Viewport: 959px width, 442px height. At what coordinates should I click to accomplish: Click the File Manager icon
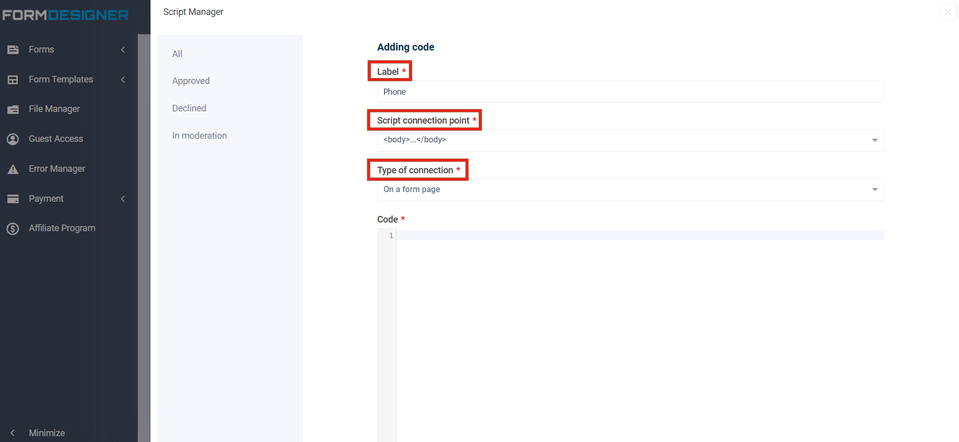pos(13,109)
